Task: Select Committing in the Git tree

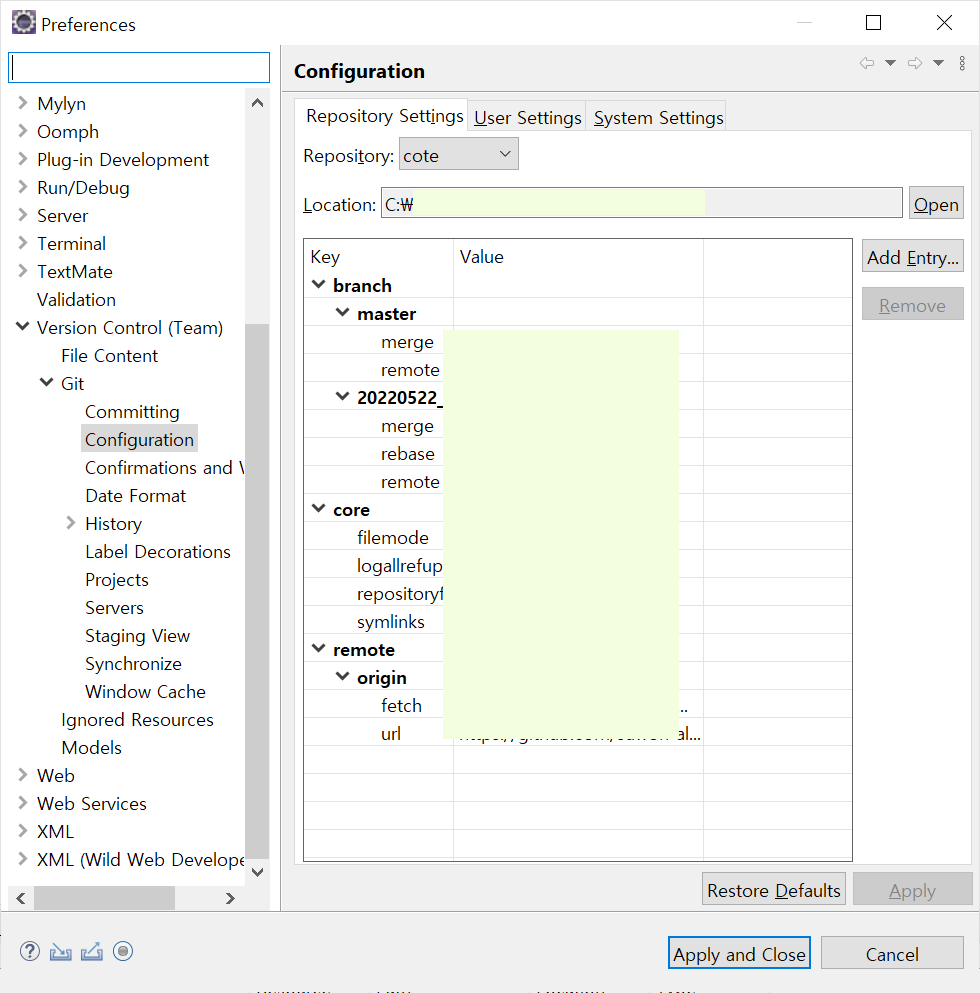Action: pos(132,412)
